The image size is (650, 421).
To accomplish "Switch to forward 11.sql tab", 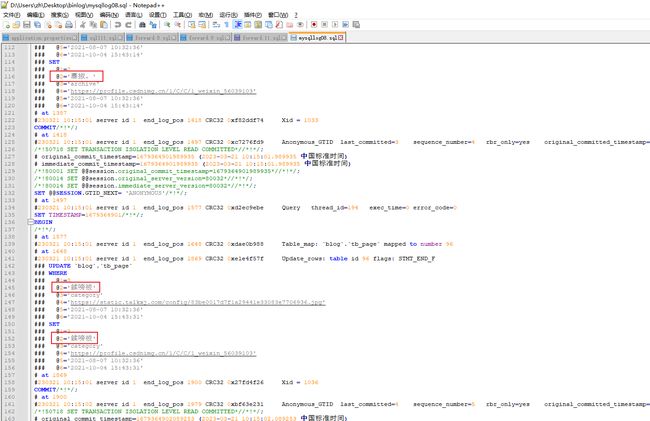I will (x=260, y=38).
